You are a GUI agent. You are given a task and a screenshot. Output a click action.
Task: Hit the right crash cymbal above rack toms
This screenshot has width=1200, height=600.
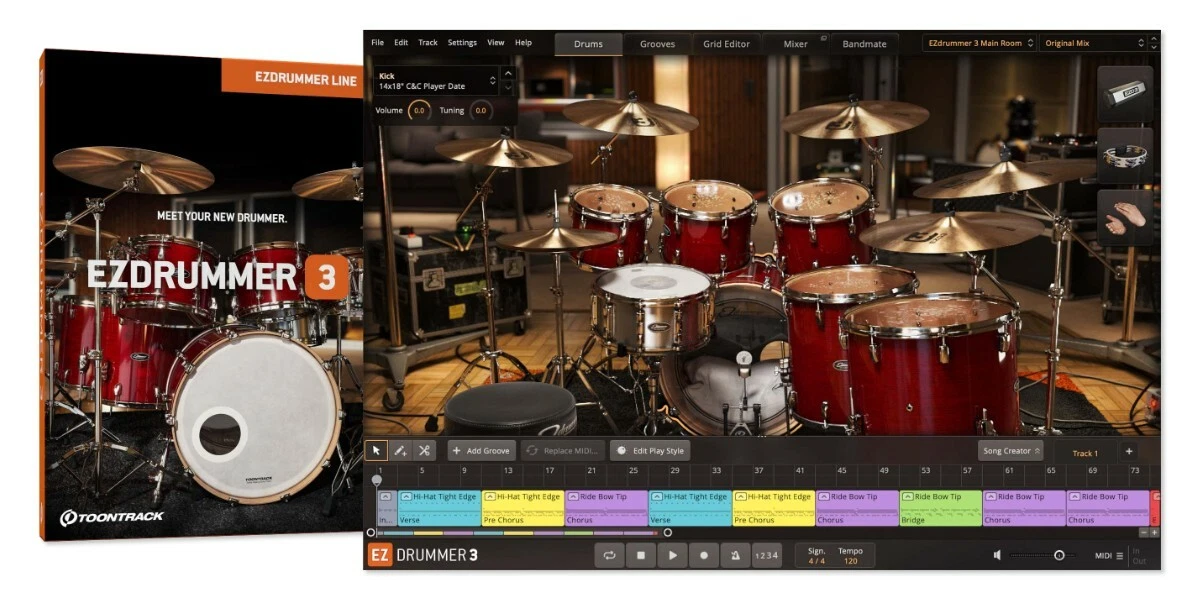click(x=855, y=118)
